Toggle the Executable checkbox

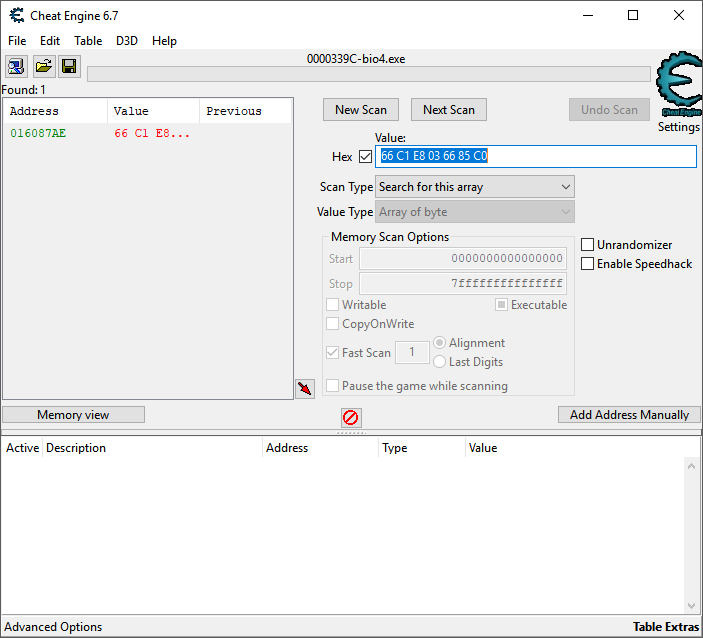pyautogui.click(x=501, y=305)
